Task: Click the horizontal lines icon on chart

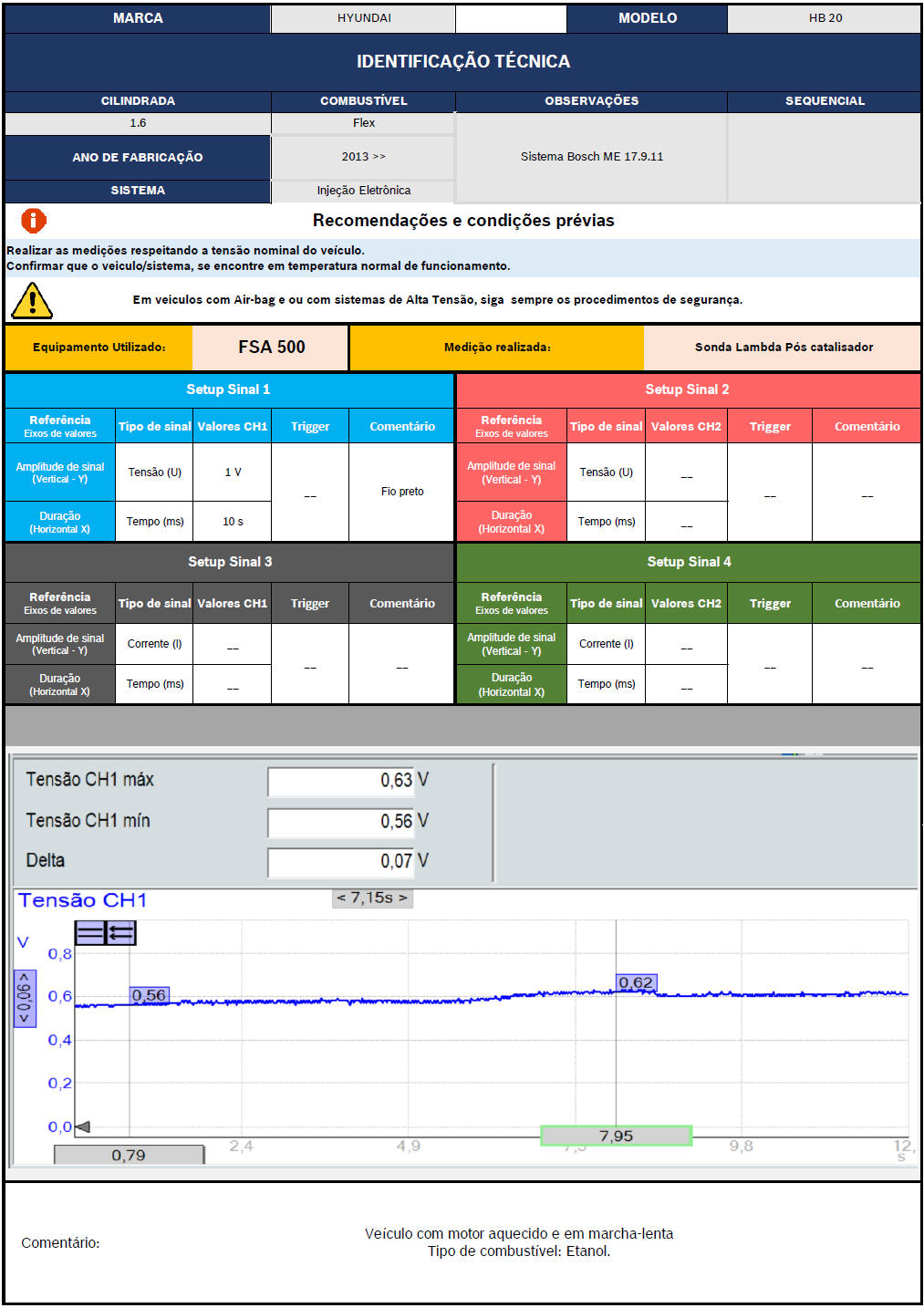Action: coord(89,932)
